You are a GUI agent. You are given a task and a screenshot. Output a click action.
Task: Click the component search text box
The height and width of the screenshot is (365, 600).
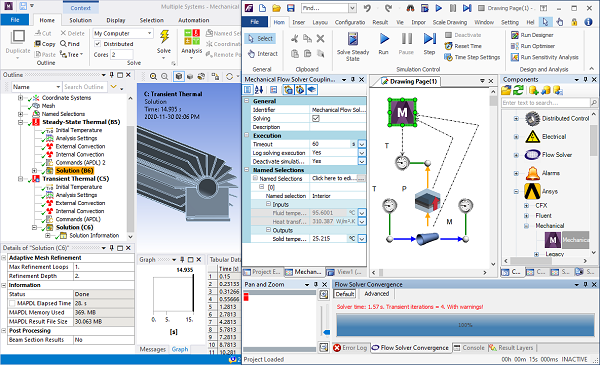pos(545,103)
